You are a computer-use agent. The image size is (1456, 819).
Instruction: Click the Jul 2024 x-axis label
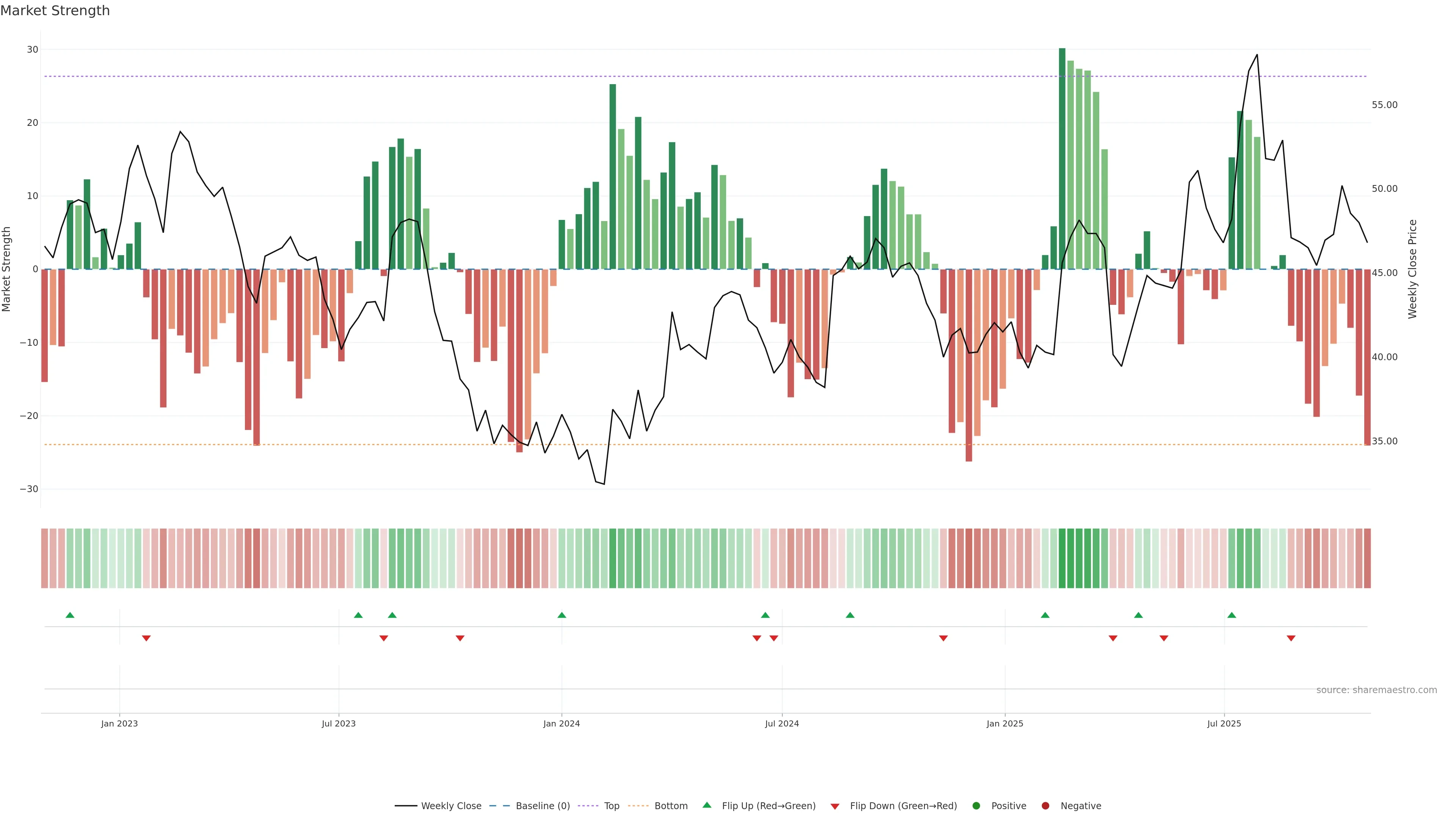[782, 723]
